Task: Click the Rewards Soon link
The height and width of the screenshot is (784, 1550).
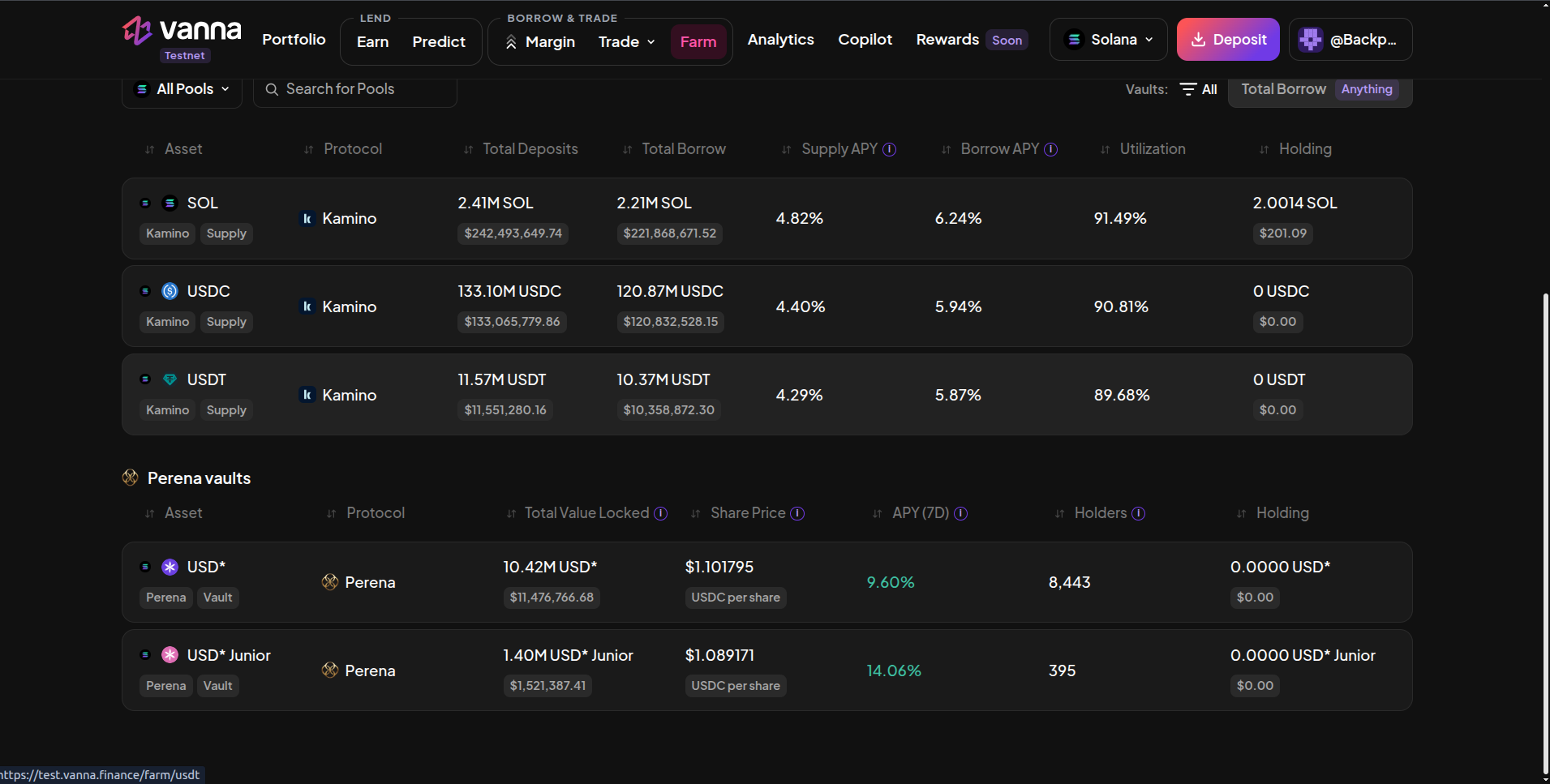Action: click(972, 40)
